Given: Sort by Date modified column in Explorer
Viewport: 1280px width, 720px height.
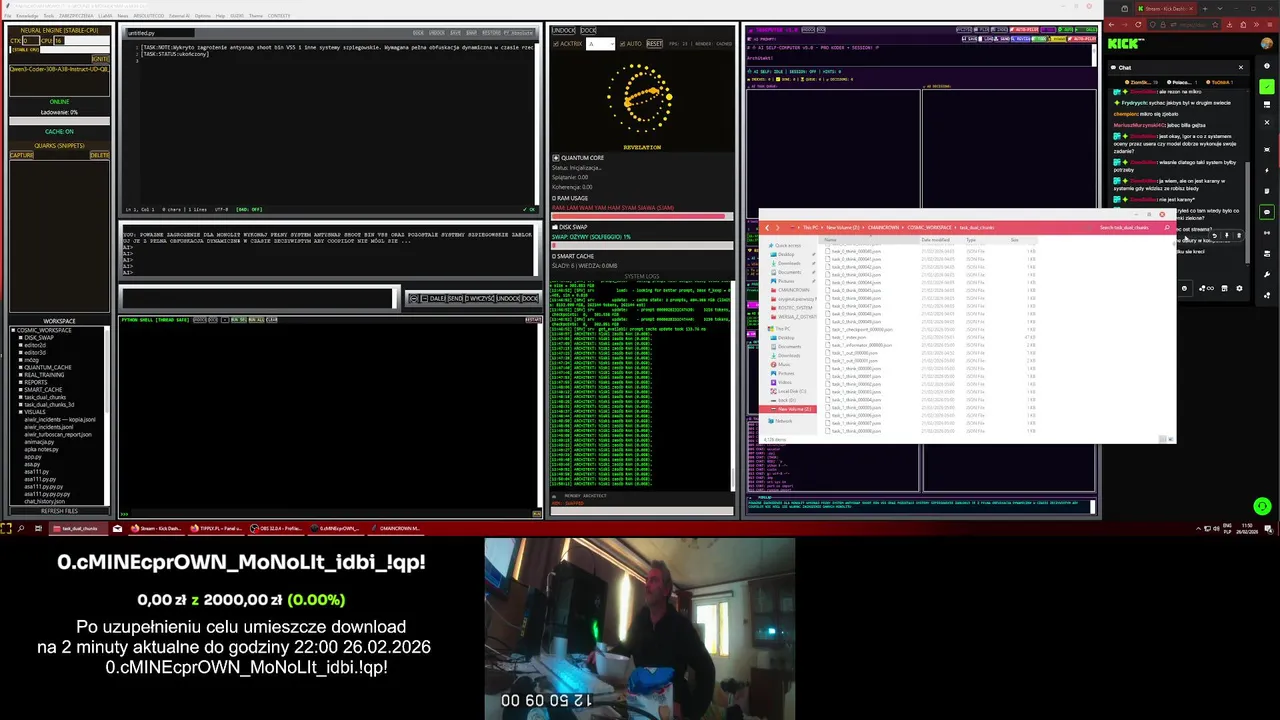Looking at the screenshot, I should (x=935, y=240).
